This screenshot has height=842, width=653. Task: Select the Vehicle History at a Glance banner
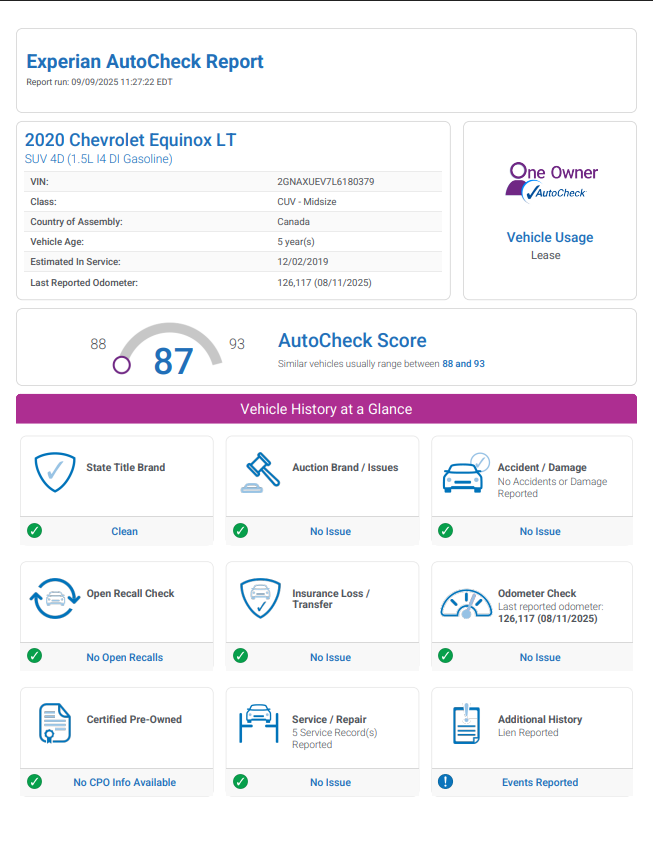pos(326,409)
